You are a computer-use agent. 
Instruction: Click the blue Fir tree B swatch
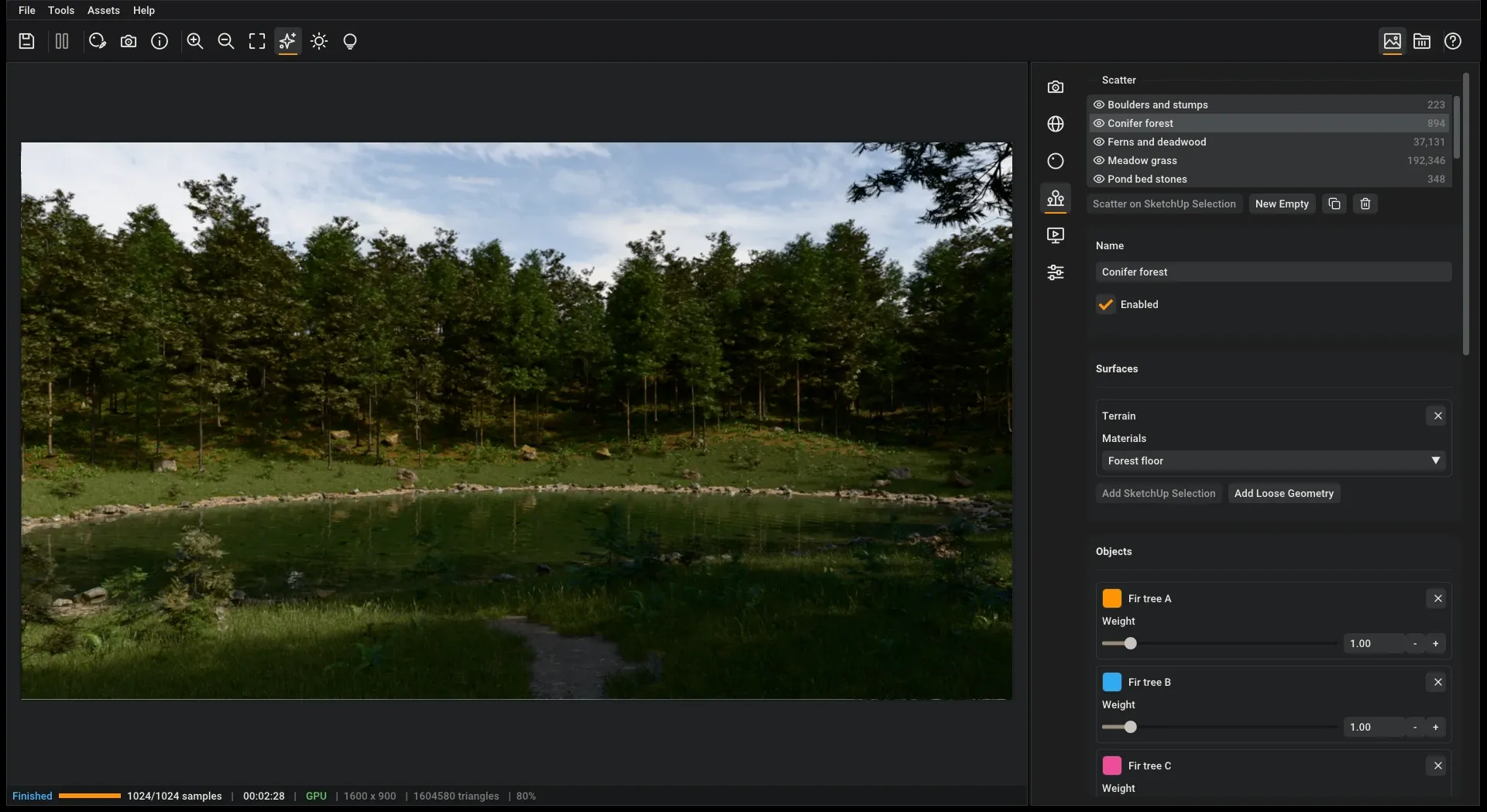tap(1112, 682)
